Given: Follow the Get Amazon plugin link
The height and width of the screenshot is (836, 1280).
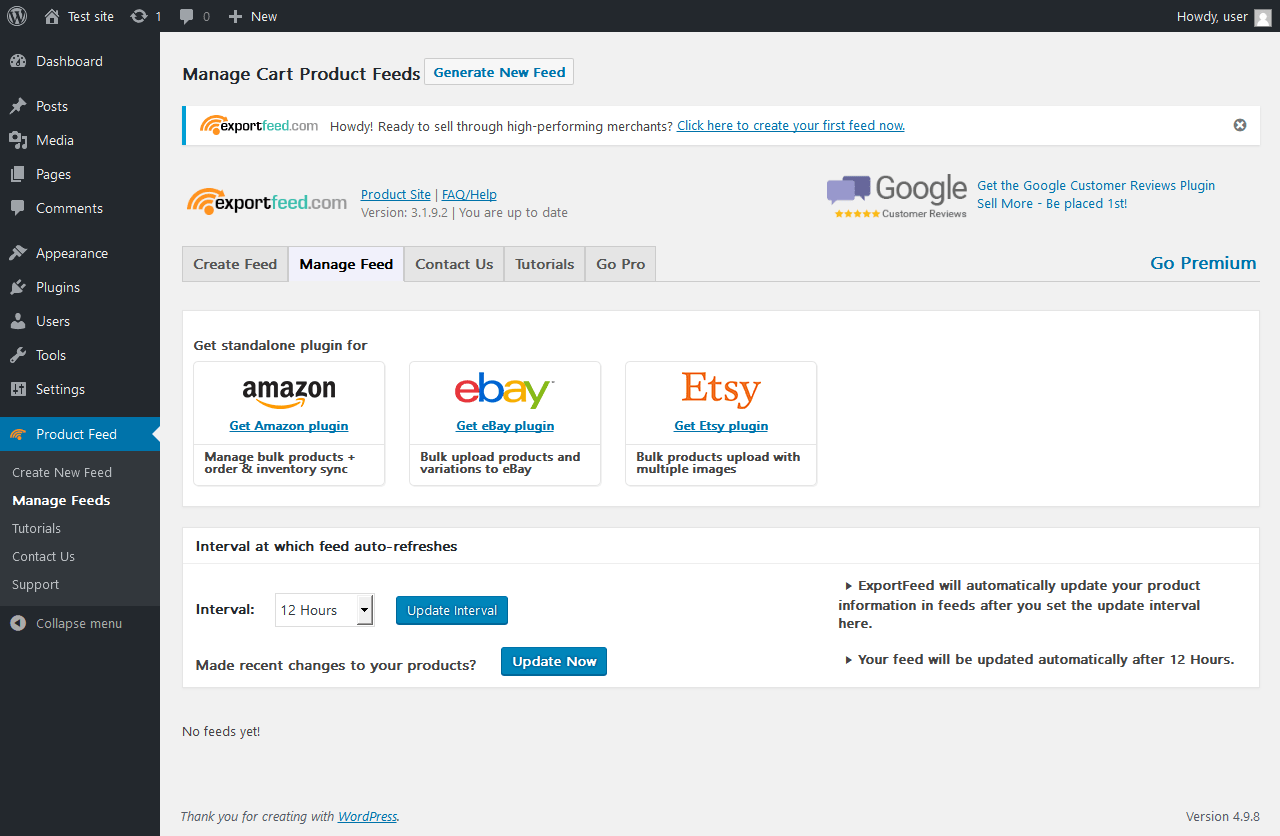Looking at the screenshot, I should [x=289, y=425].
